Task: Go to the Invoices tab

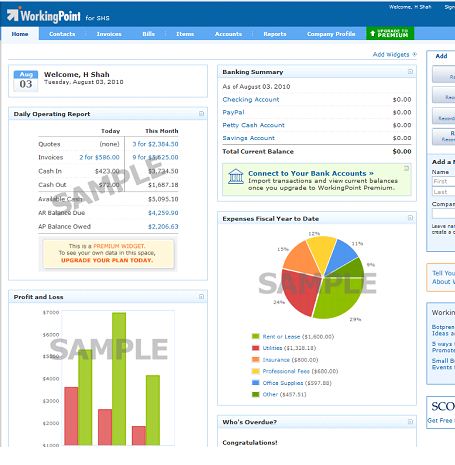Action: 109,34
